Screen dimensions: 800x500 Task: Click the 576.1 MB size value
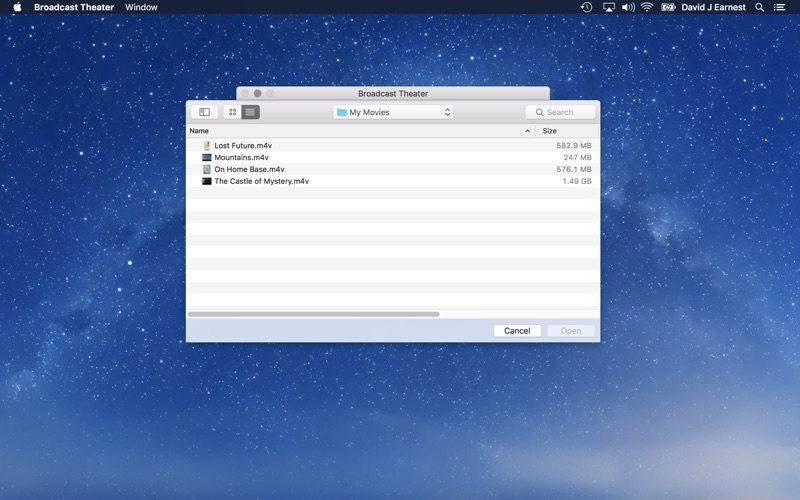tap(574, 169)
